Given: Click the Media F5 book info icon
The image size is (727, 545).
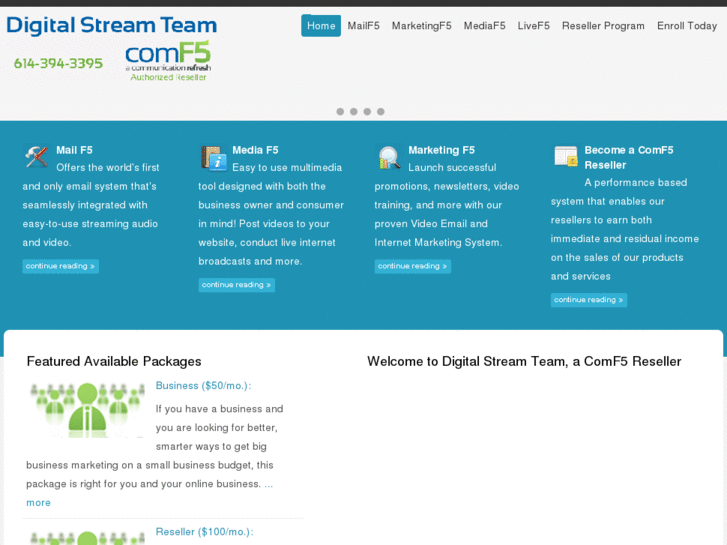Looking at the screenshot, I should (x=213, y=158).
